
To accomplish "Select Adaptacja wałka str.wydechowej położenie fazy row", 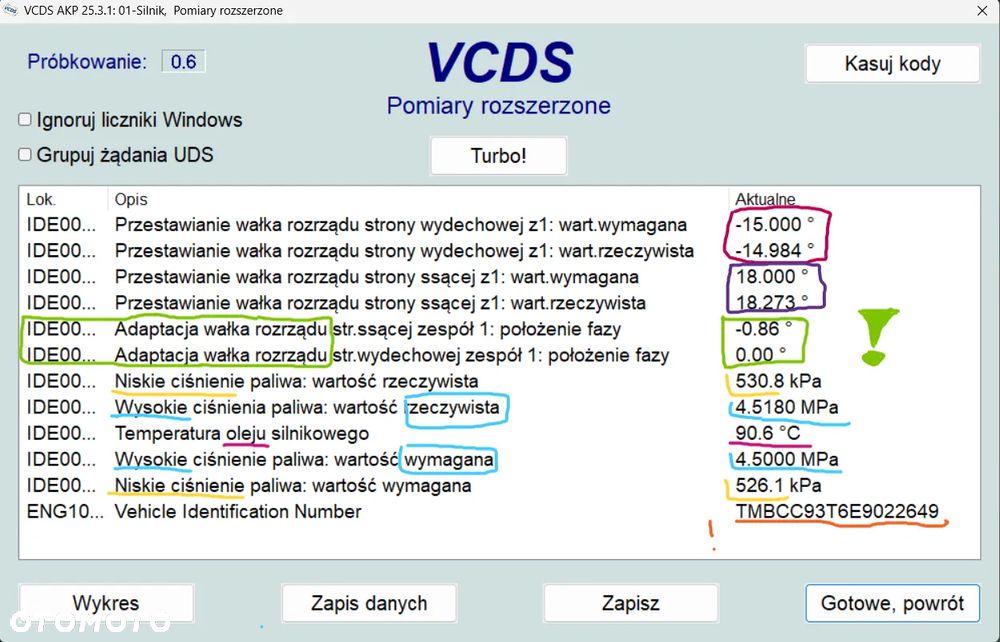I will 499,355.
